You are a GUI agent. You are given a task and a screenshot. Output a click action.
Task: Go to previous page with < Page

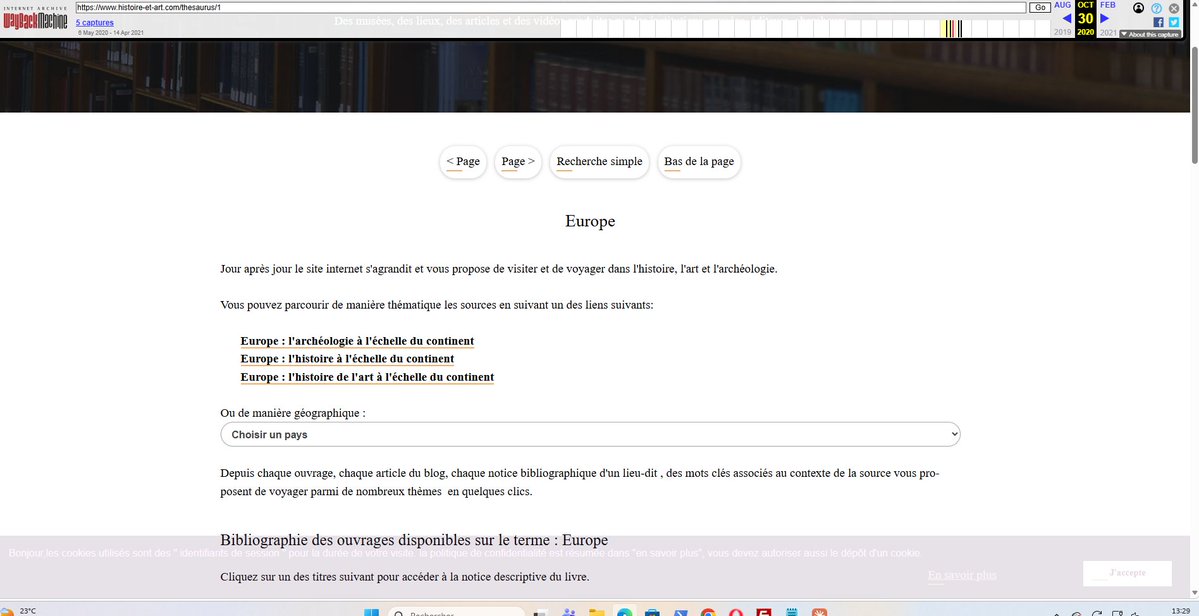pos(463,162)
